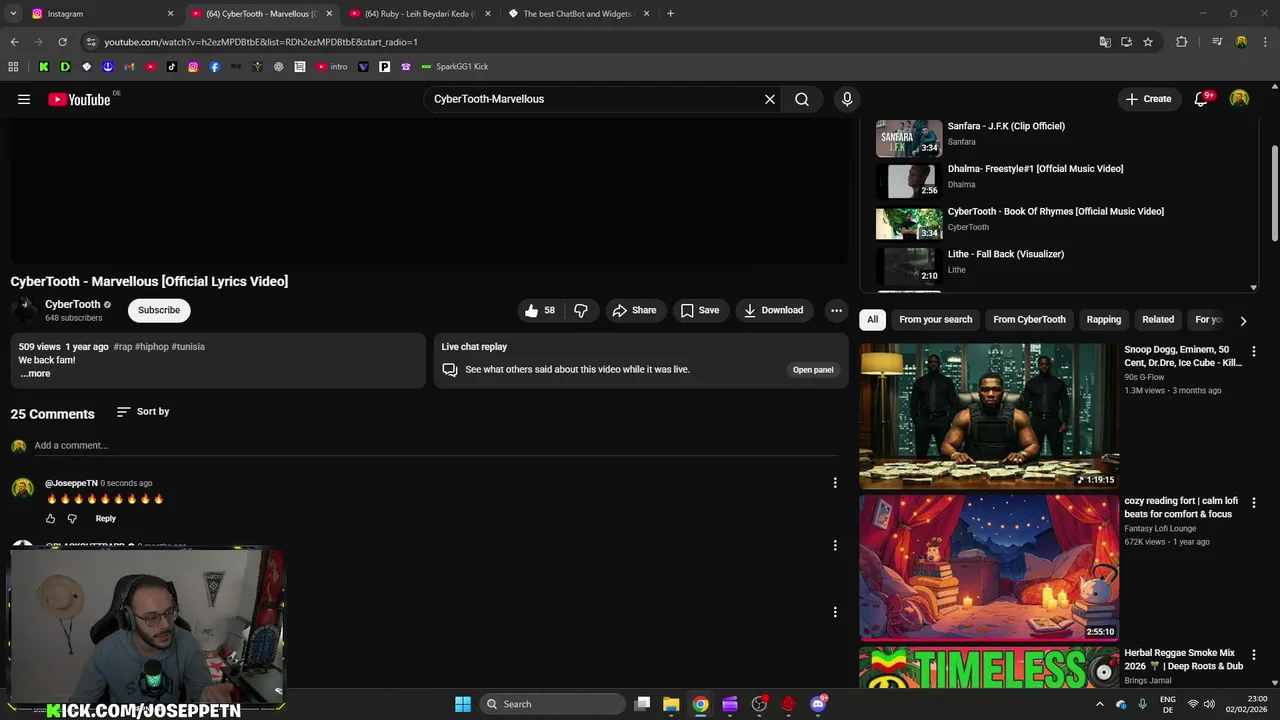1280x720 pixels.
Task: Show hidden system tray icons chevron
Action: (x=1100, y=704)
